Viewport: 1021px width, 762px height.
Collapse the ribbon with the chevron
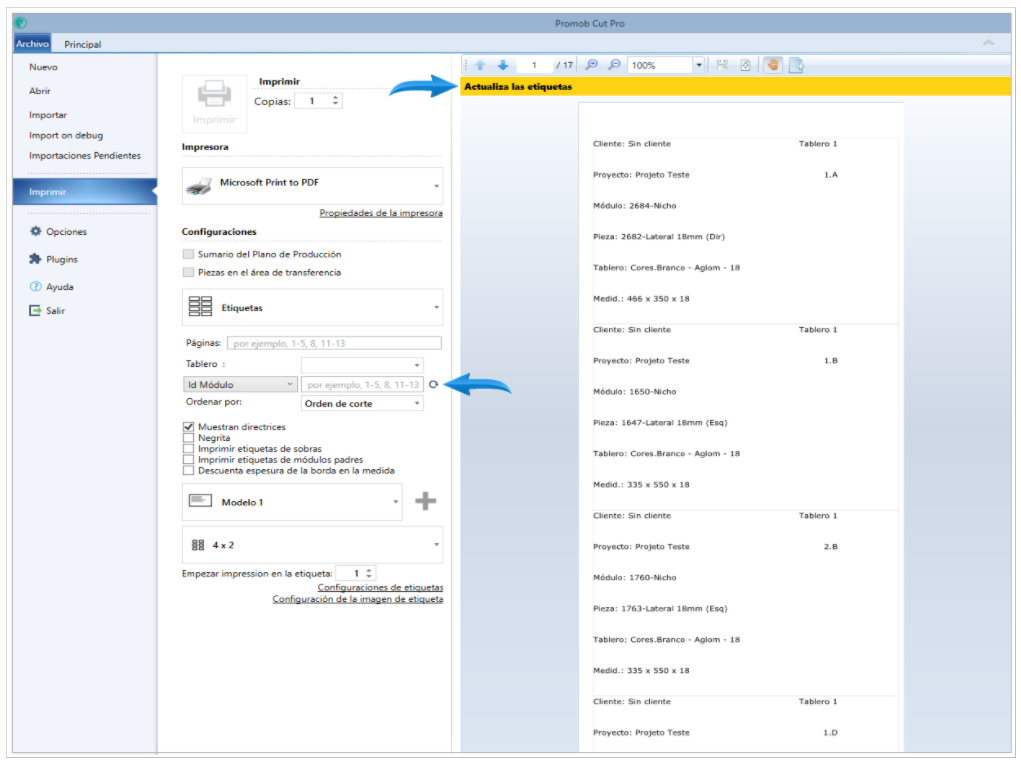pyautogui.click(x=988, y=42)
